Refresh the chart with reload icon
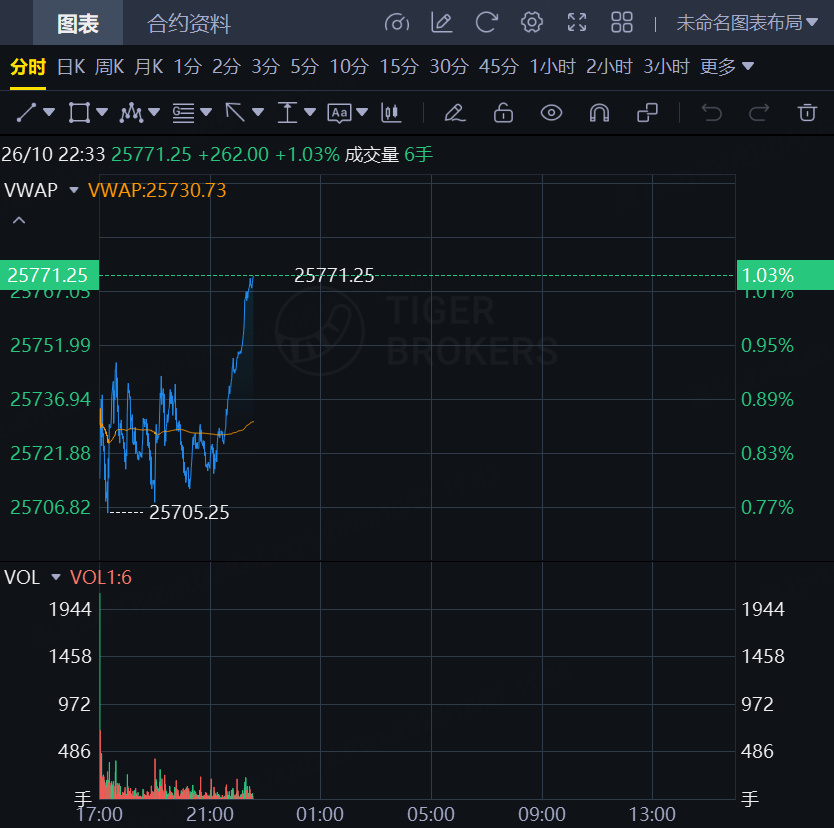 pos(486,23)
